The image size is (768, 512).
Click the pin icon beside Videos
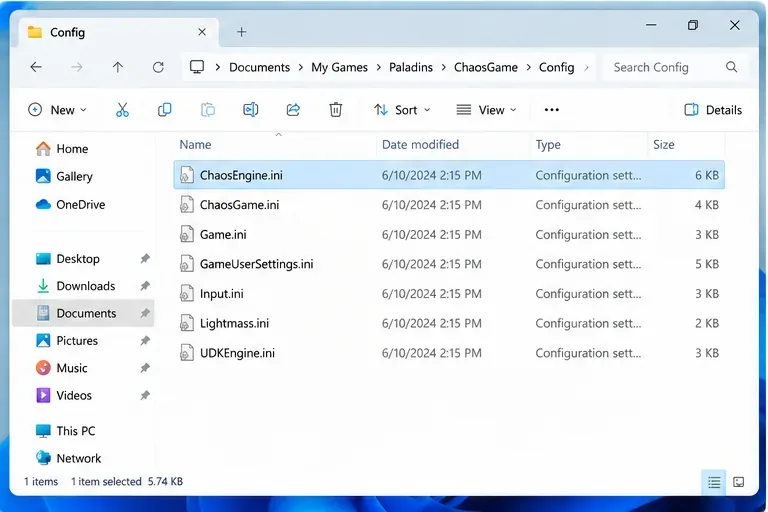point(145,395)
